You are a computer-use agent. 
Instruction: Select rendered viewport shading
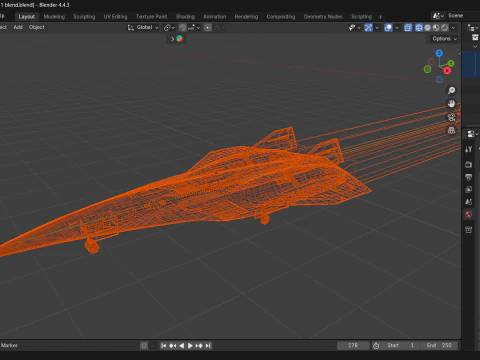[444, 28]
